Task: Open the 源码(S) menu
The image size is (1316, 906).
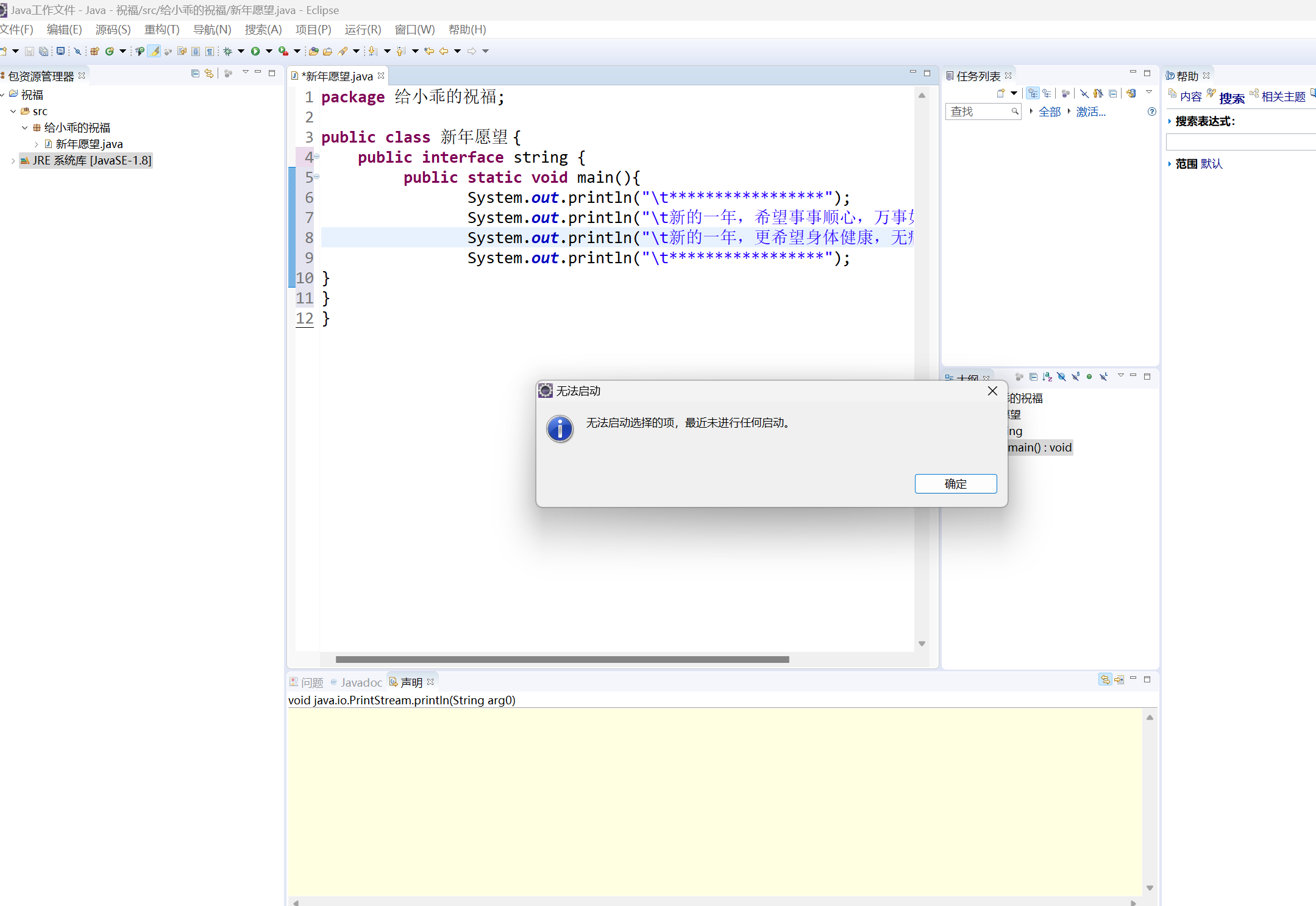Action: (113, 29)
